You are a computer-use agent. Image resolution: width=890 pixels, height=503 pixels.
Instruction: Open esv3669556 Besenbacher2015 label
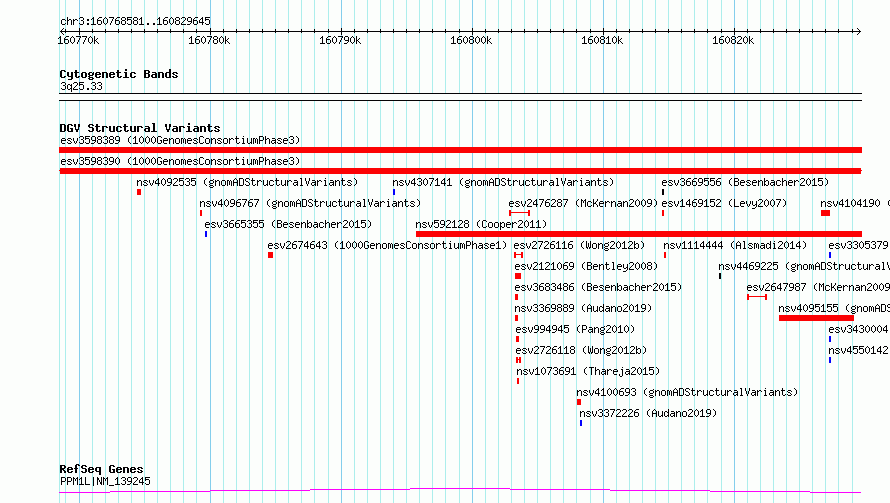click(745, 182)
